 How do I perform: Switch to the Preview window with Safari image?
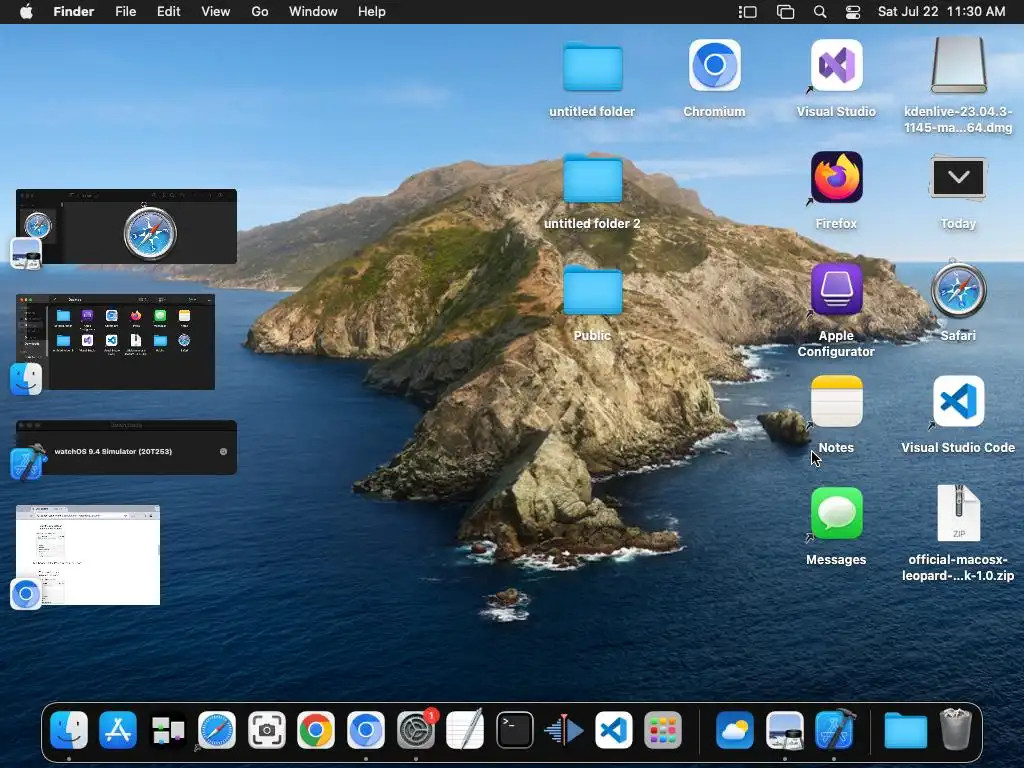coord(126,227)
